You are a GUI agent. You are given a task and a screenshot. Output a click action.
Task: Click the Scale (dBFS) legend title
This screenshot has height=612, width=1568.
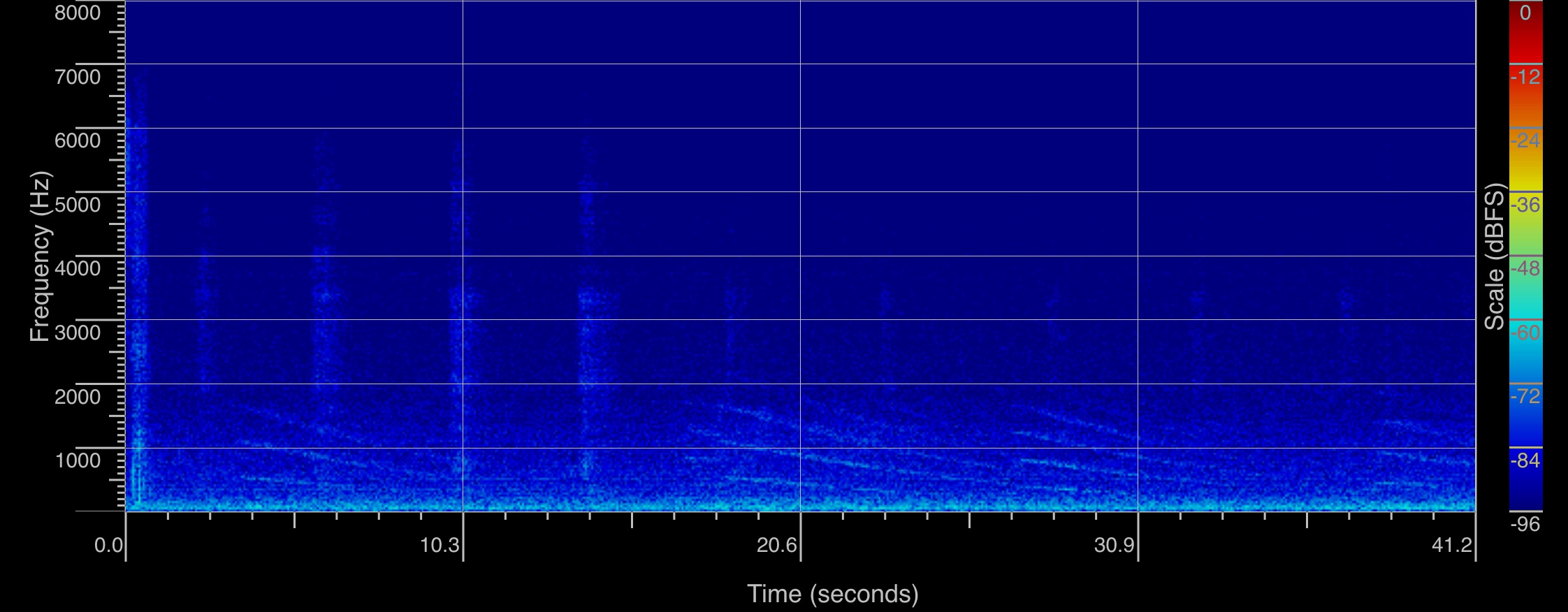(1494, 256)
